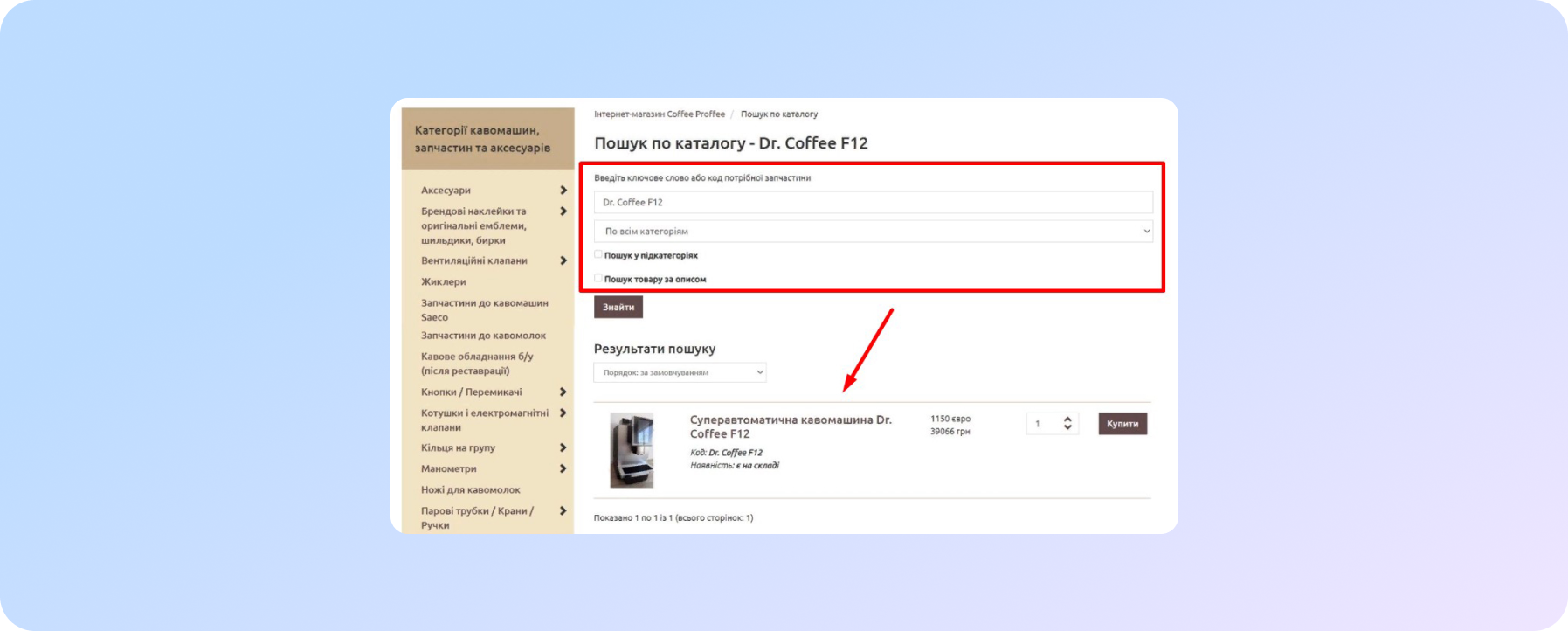The width and height of the screenshot is (1568, 631).
Task: Click Наявність: є на складі text
Action: click(x=735, y=466)
